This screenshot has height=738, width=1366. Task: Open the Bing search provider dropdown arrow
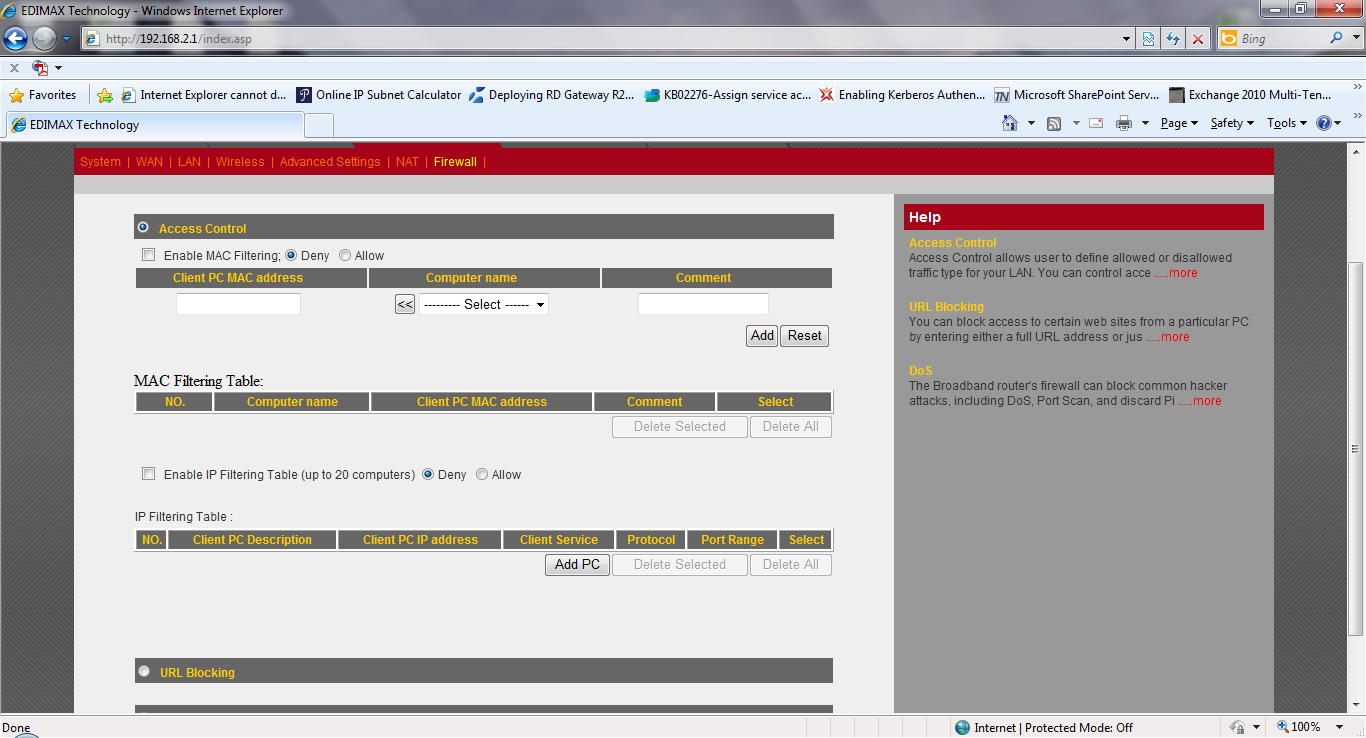point(1355,39)
